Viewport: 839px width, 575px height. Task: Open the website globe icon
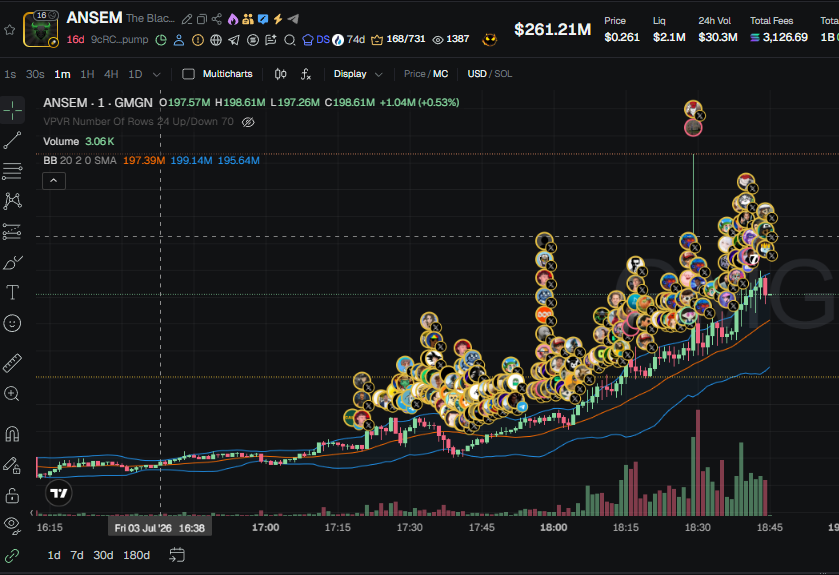216,40
